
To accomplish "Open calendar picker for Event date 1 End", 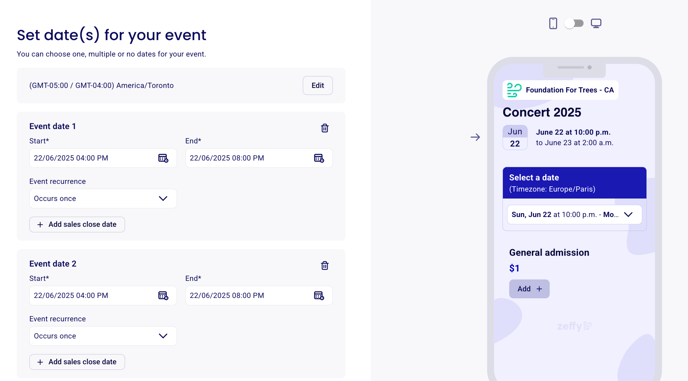I will tap(319, 158).
